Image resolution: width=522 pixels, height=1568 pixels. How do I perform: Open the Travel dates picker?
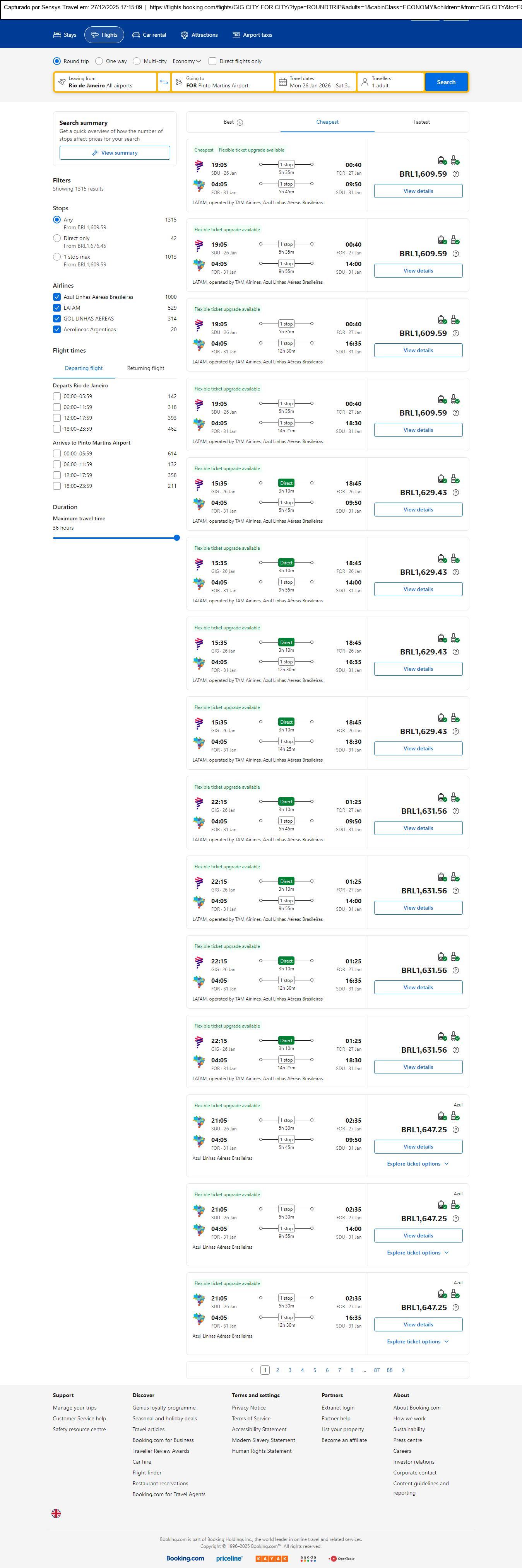pyautogui.click(x=315, y=82)
